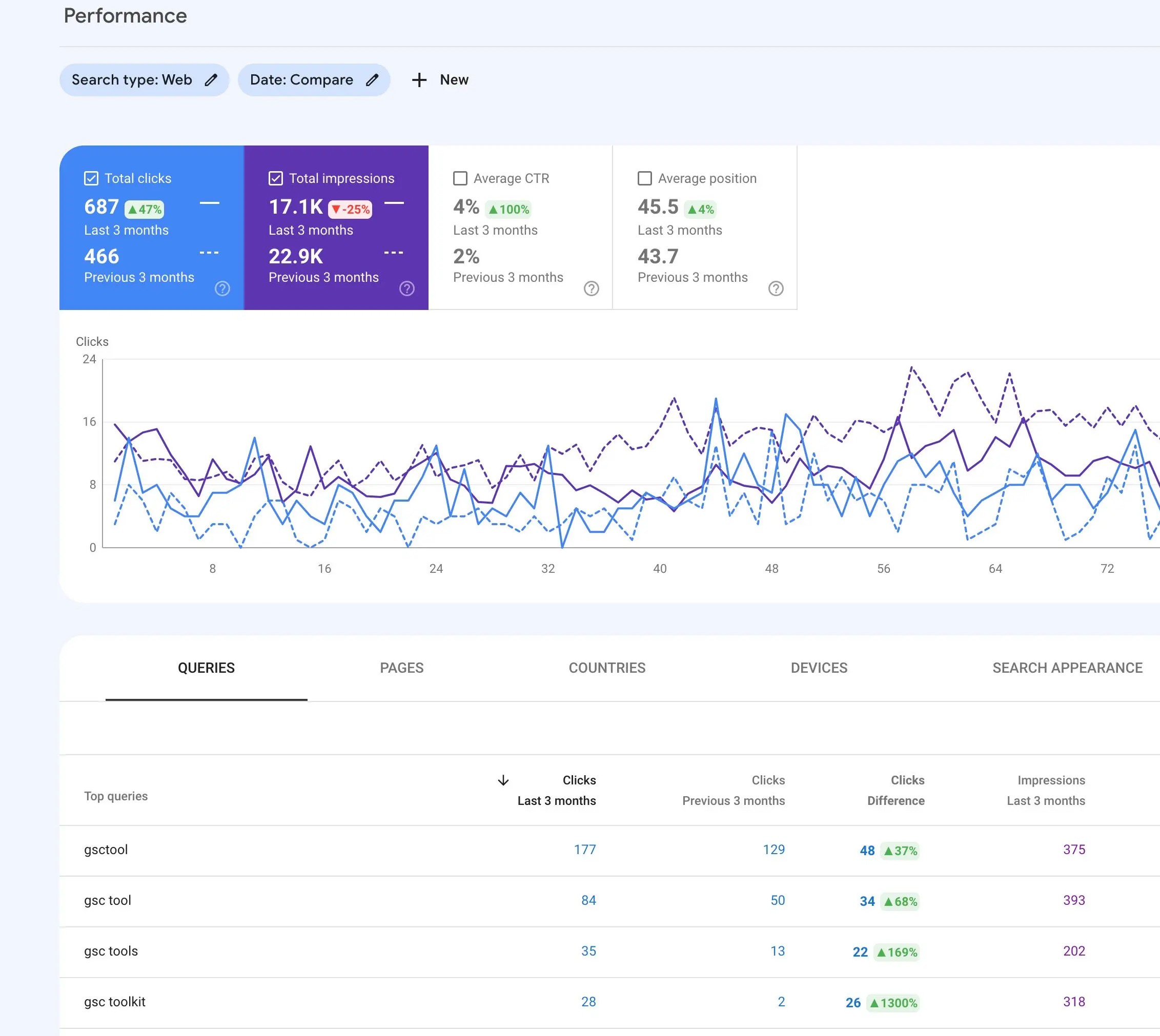
Task: Uncheck the Total clicks checkbox
Action: tap(91, 178)
